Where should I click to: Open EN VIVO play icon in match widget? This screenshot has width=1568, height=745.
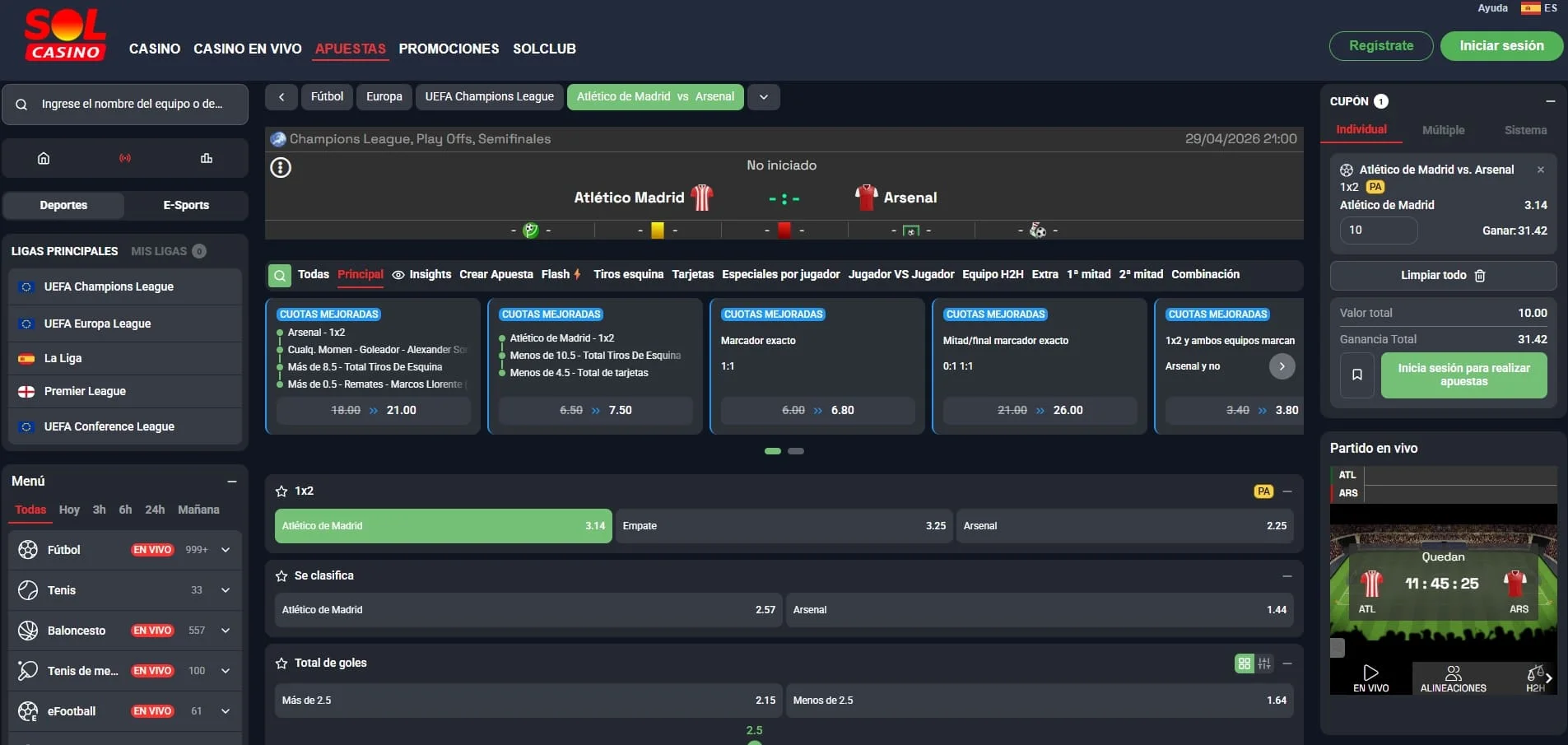1370,678
